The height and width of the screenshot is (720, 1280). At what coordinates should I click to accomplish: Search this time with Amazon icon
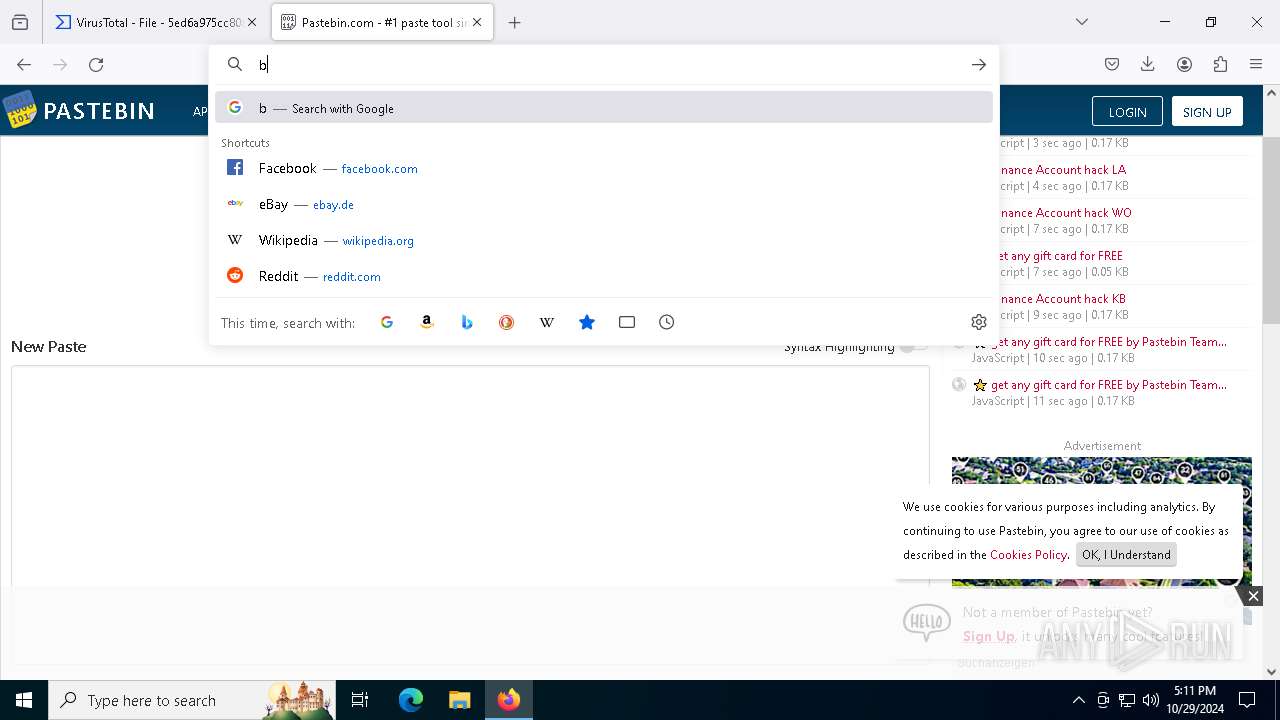(427, 322)
